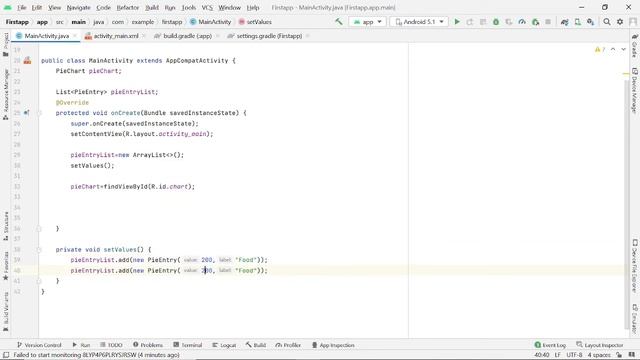This screenshot has height=360, width=640.
Task: Go to next highlighted error arrow
Action: [x=623, y=49]
